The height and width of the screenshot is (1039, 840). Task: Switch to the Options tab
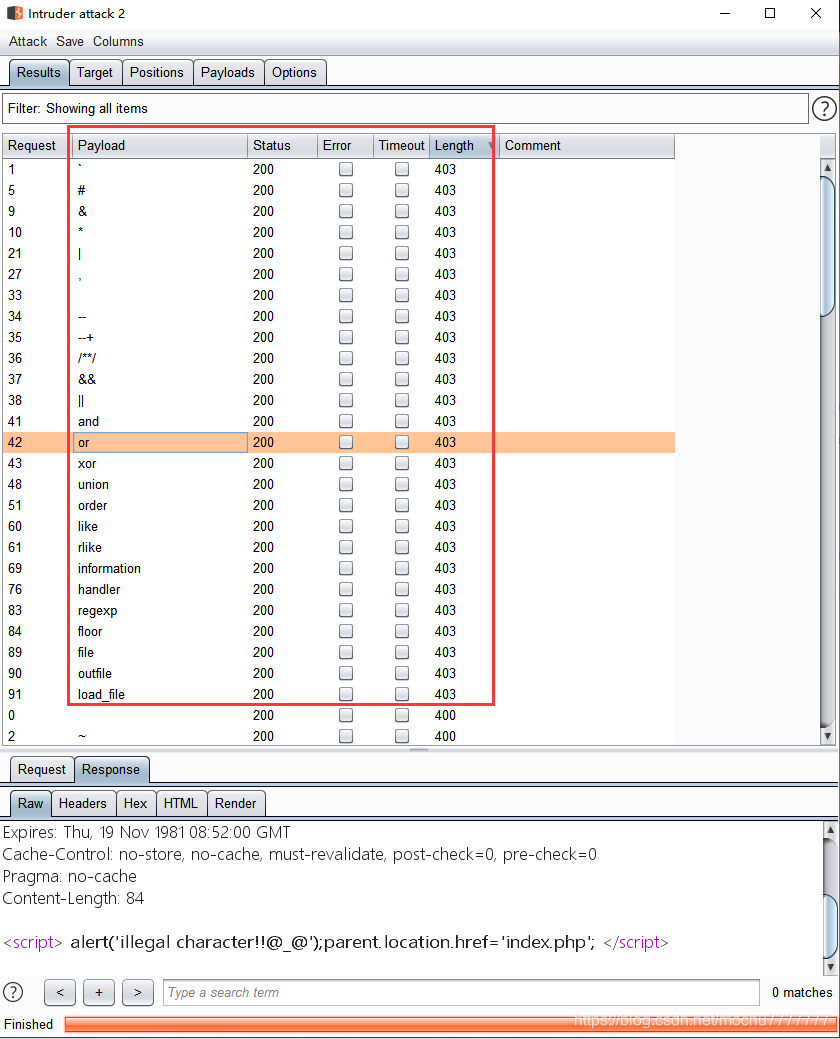coord(294,73)
